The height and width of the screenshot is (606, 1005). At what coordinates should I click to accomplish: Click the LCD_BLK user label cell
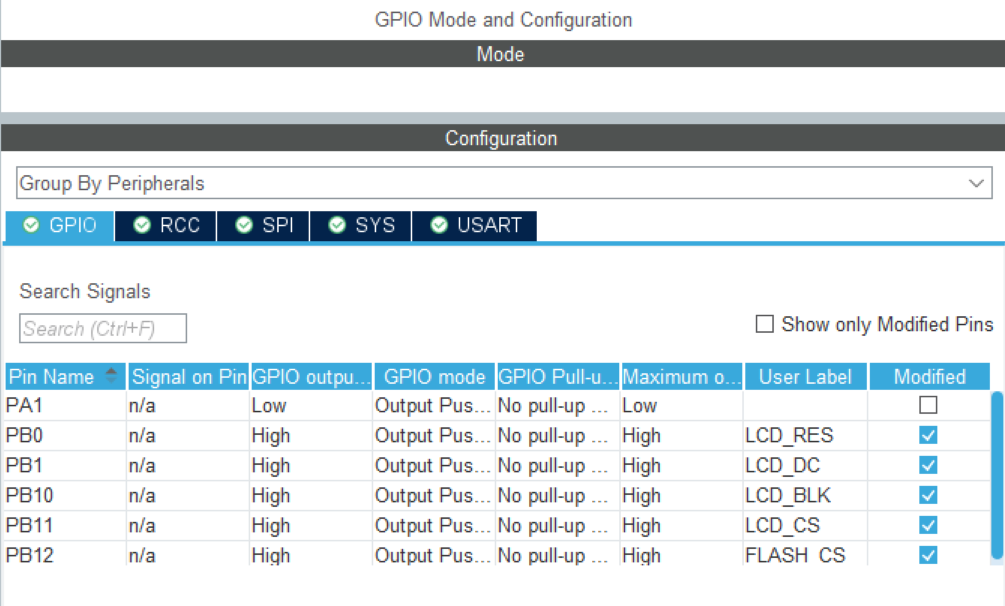[805, 495]
